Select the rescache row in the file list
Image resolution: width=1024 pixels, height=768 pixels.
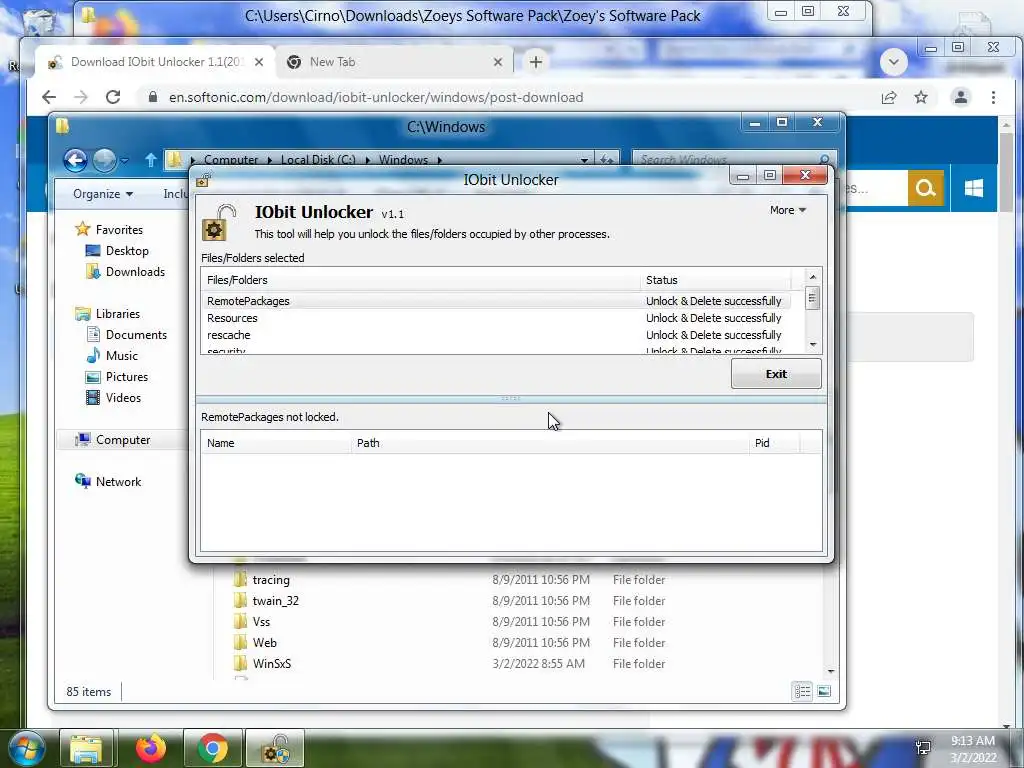coord(495,335)
